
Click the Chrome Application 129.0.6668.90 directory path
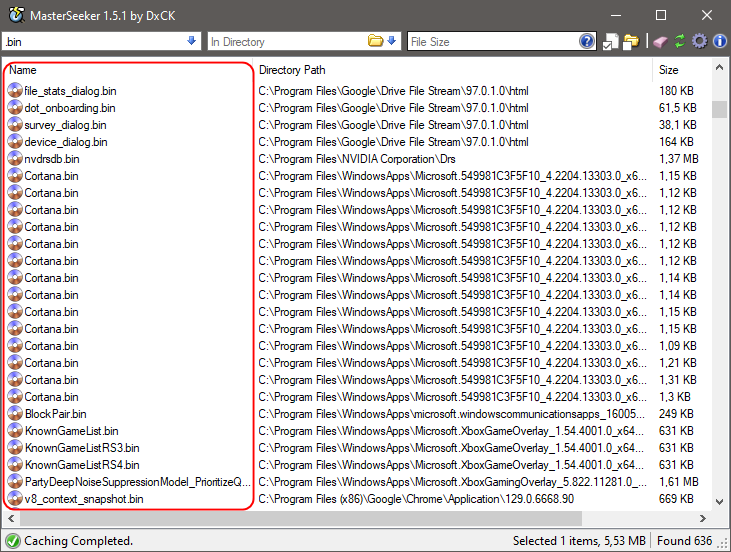pos(416,499)
